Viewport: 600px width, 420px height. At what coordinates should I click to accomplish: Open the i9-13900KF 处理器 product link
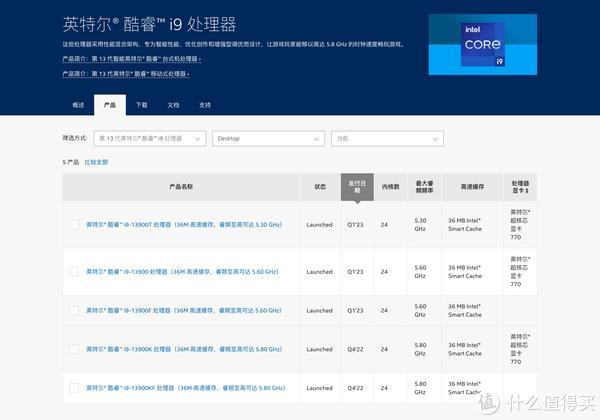pos(186,388)
